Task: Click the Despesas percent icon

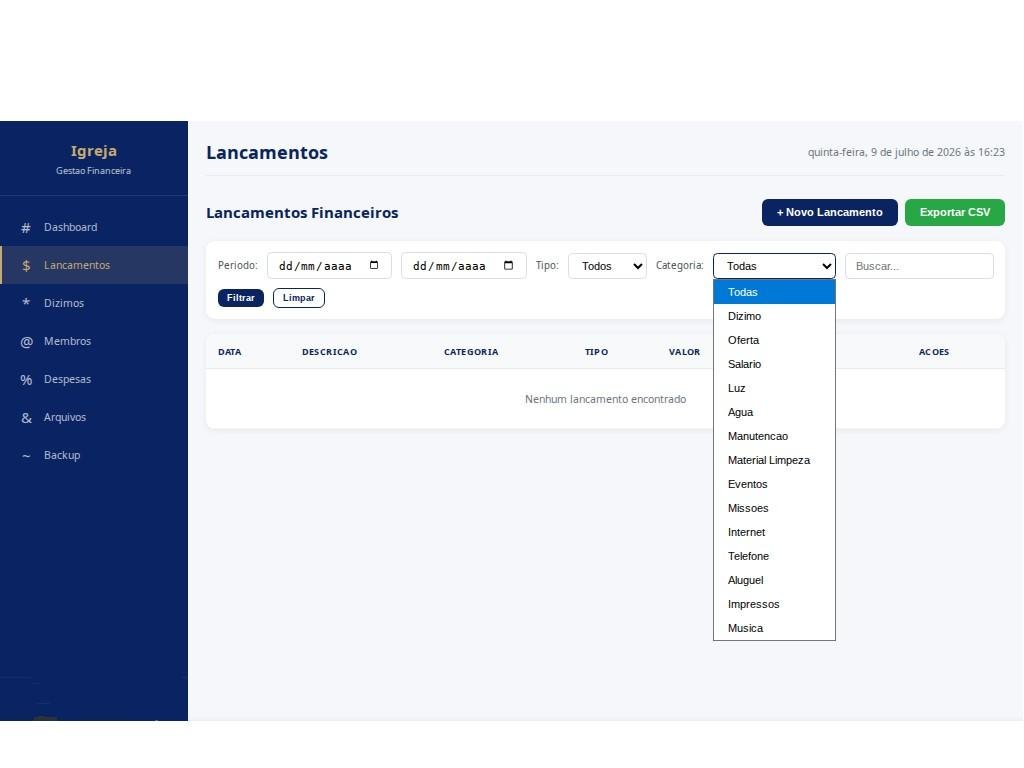Action: tap(26, 379)
